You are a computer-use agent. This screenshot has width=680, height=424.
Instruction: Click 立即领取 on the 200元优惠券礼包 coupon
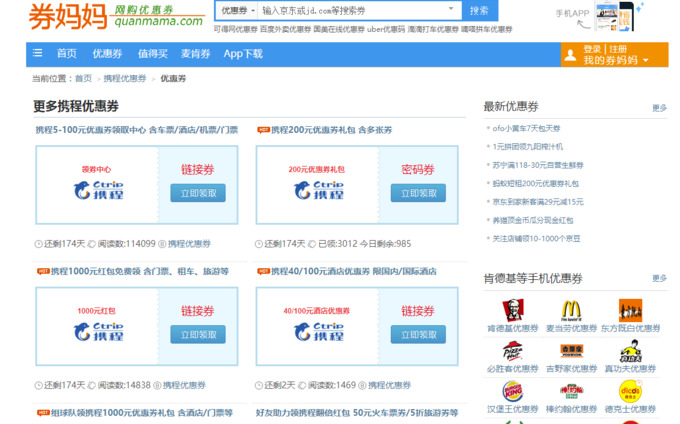pyautogui.click(x=418, y=193)
